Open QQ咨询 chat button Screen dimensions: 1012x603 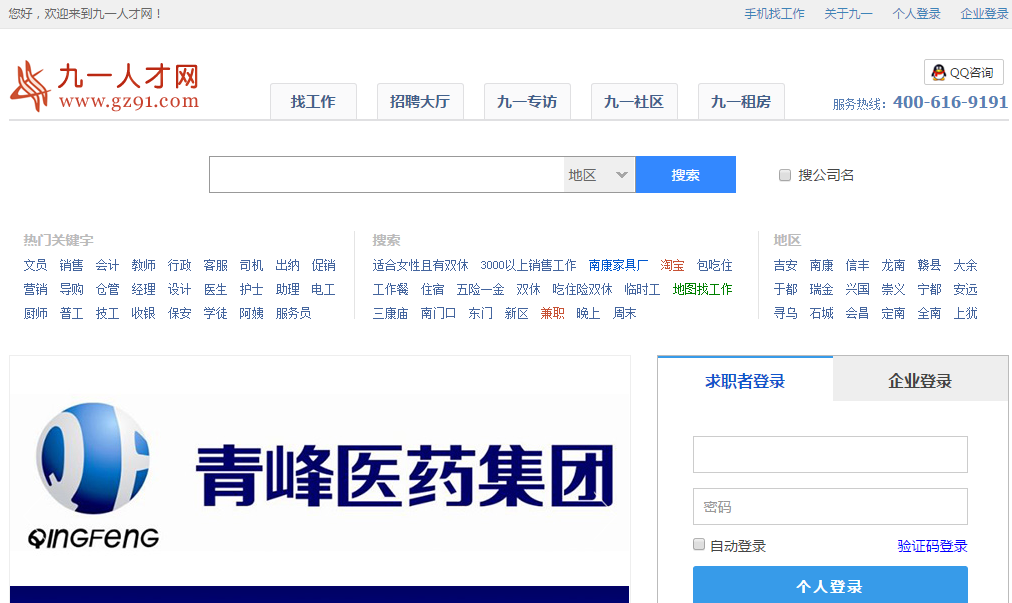tap(964, 72)
